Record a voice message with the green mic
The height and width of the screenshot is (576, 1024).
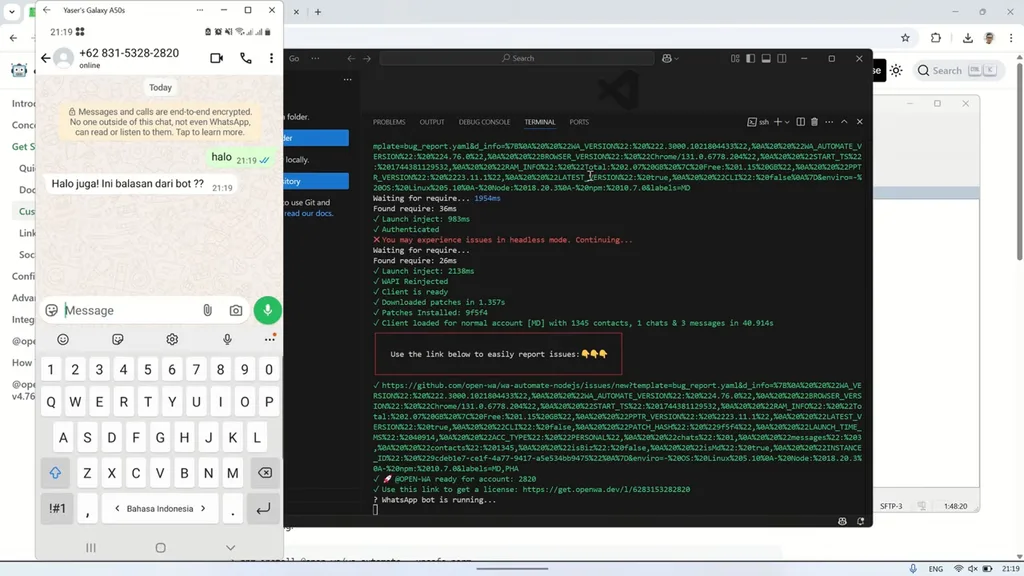[x=268, y=310]
